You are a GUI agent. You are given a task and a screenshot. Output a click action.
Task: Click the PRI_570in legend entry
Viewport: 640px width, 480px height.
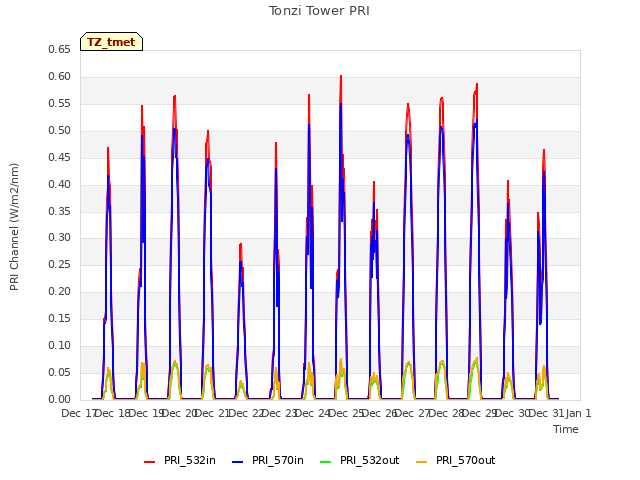click(268, 460)
